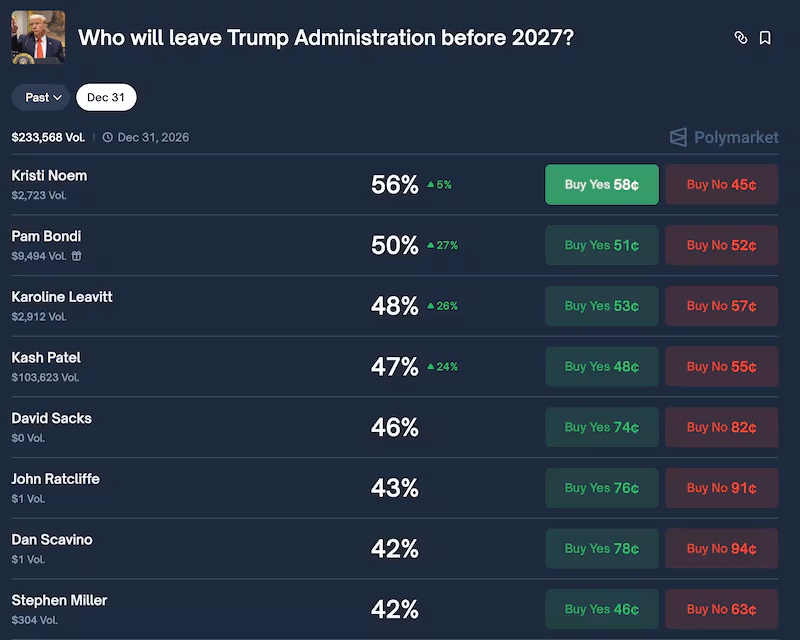Copy the market link via the chain icon

click(x=740, y=37)
